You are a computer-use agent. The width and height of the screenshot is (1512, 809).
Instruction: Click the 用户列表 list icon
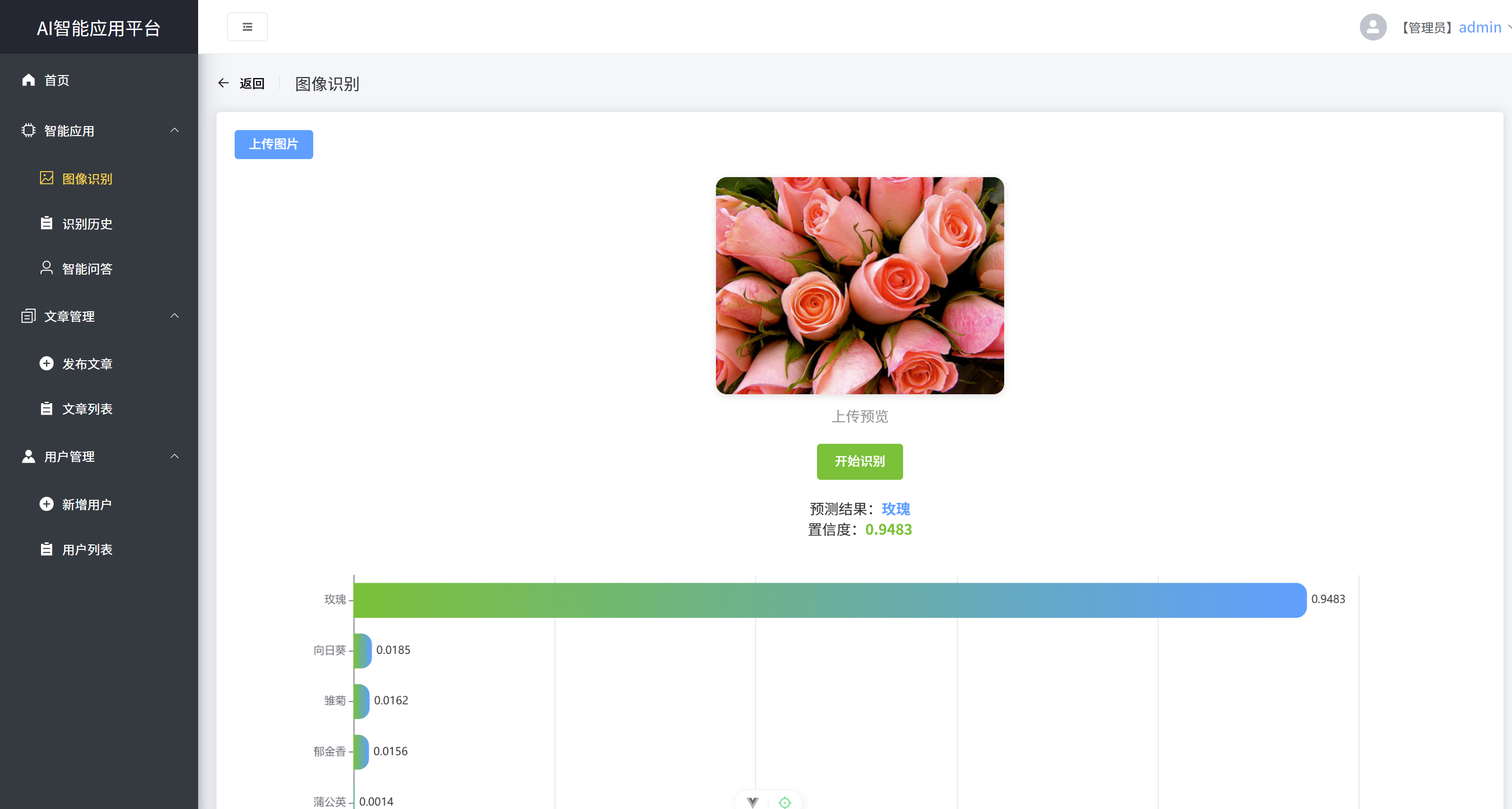[x=47, y=549]
